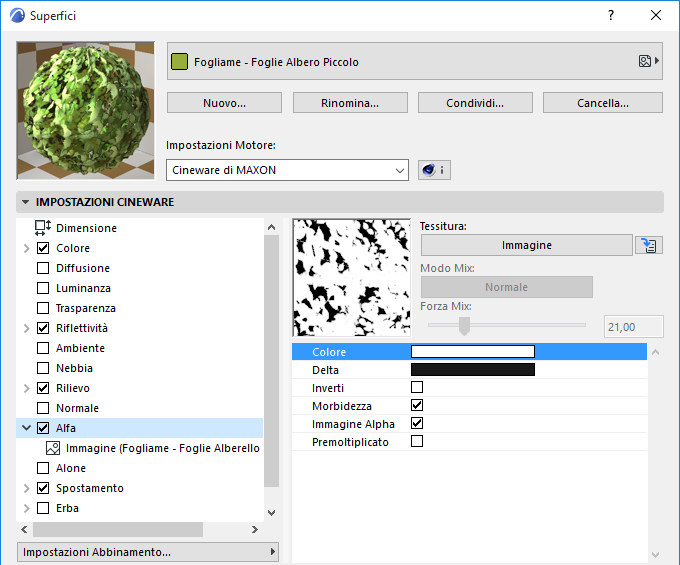Open the Impostazioni Motore dropdown

click(287, 170)
